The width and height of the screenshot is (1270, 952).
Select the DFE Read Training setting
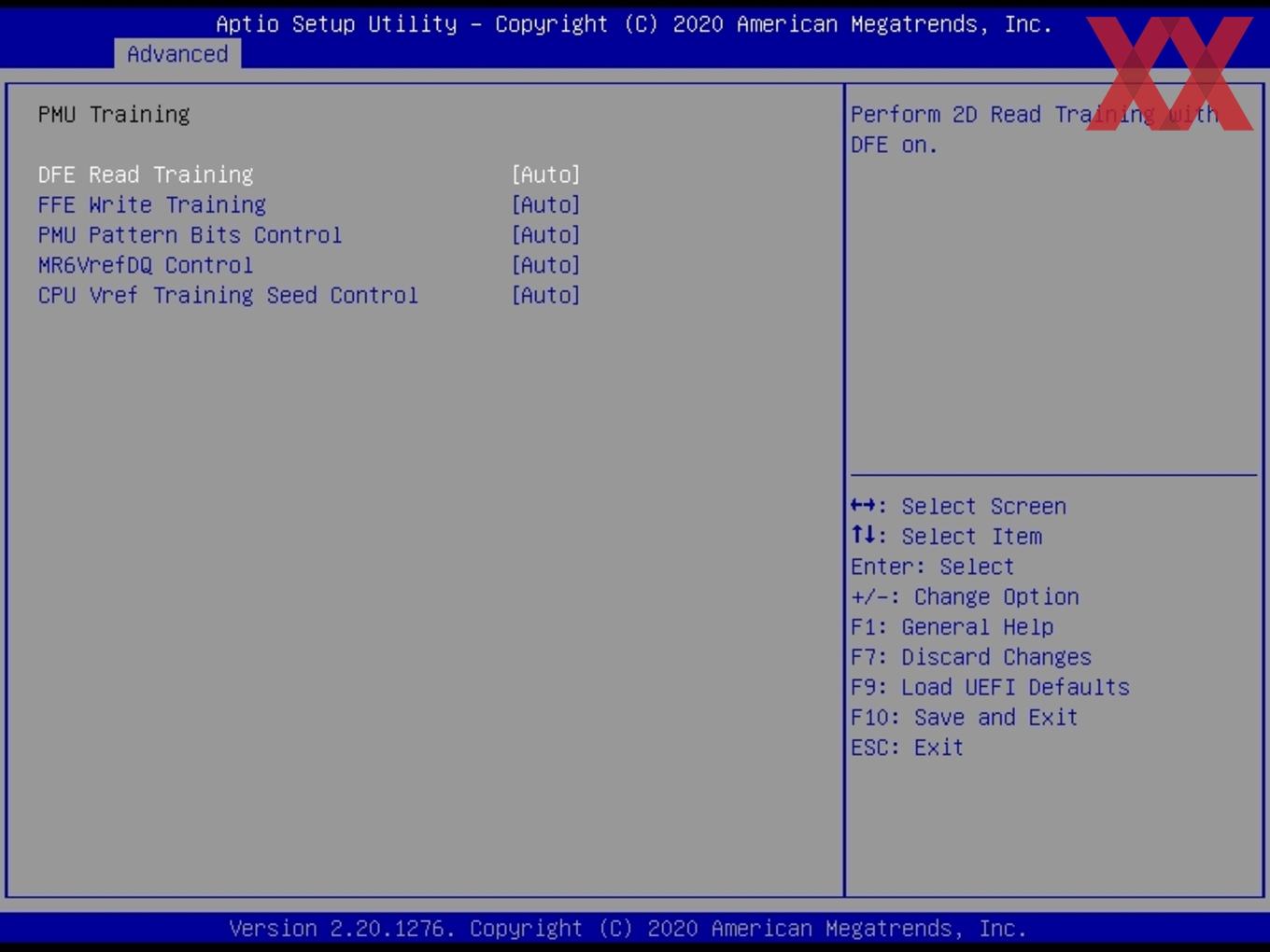coord(146,175)
